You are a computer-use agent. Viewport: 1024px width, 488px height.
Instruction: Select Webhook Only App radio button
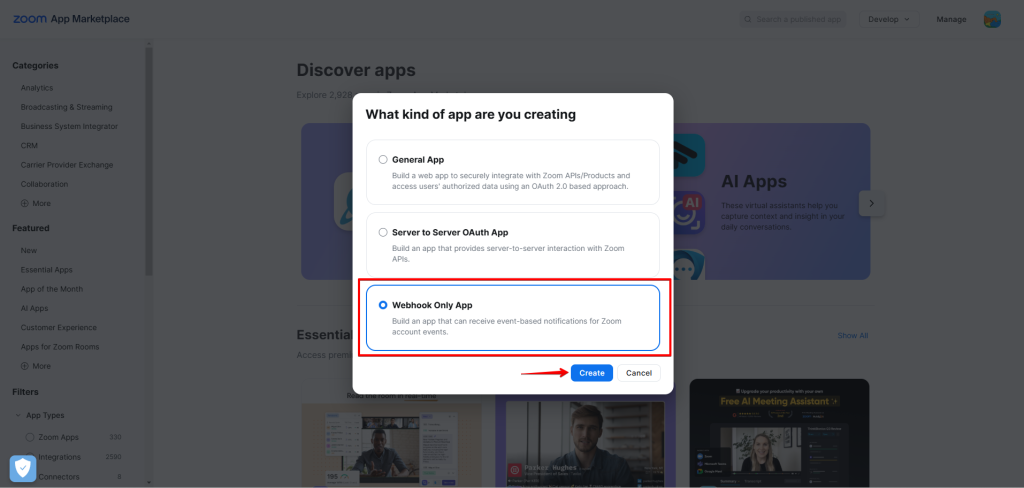[x=383, y=305]
